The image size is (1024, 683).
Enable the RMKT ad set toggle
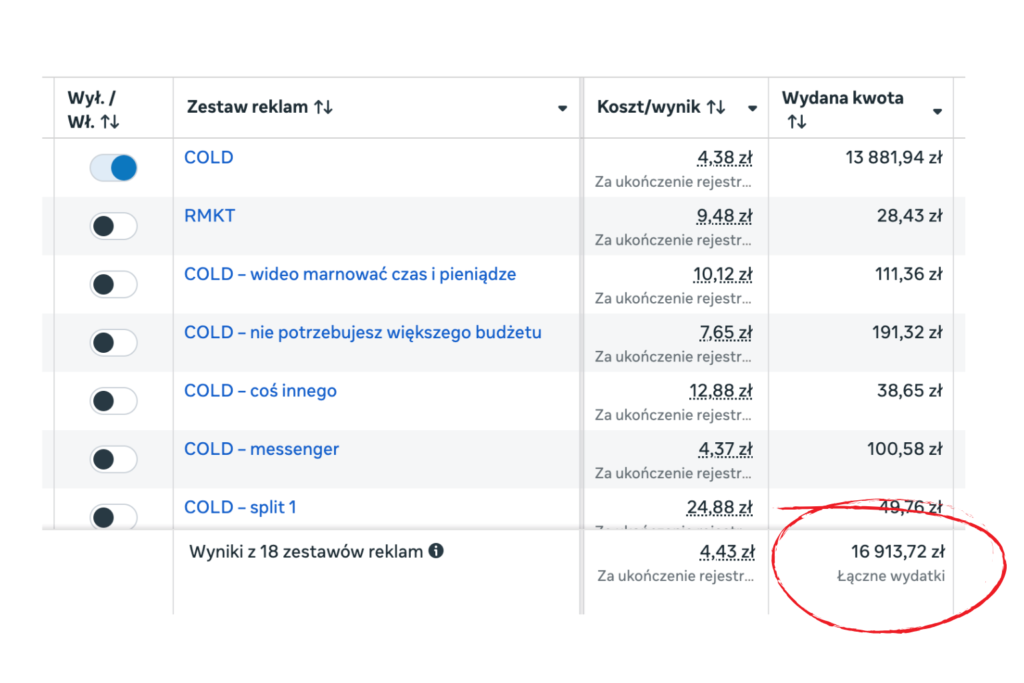[x=113, y=226]
